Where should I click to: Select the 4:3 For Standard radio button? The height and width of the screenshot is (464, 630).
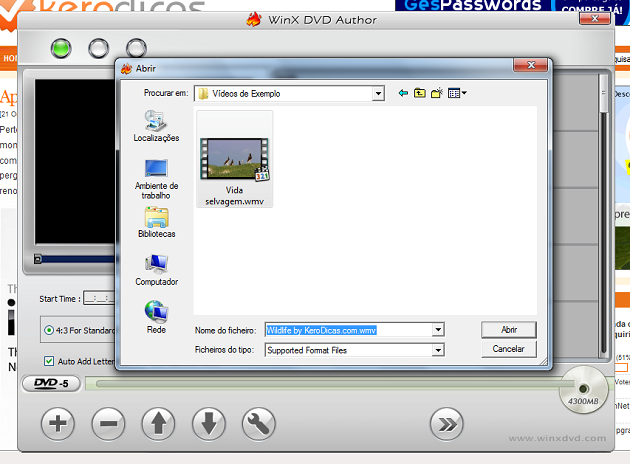[x=49, y=330]
